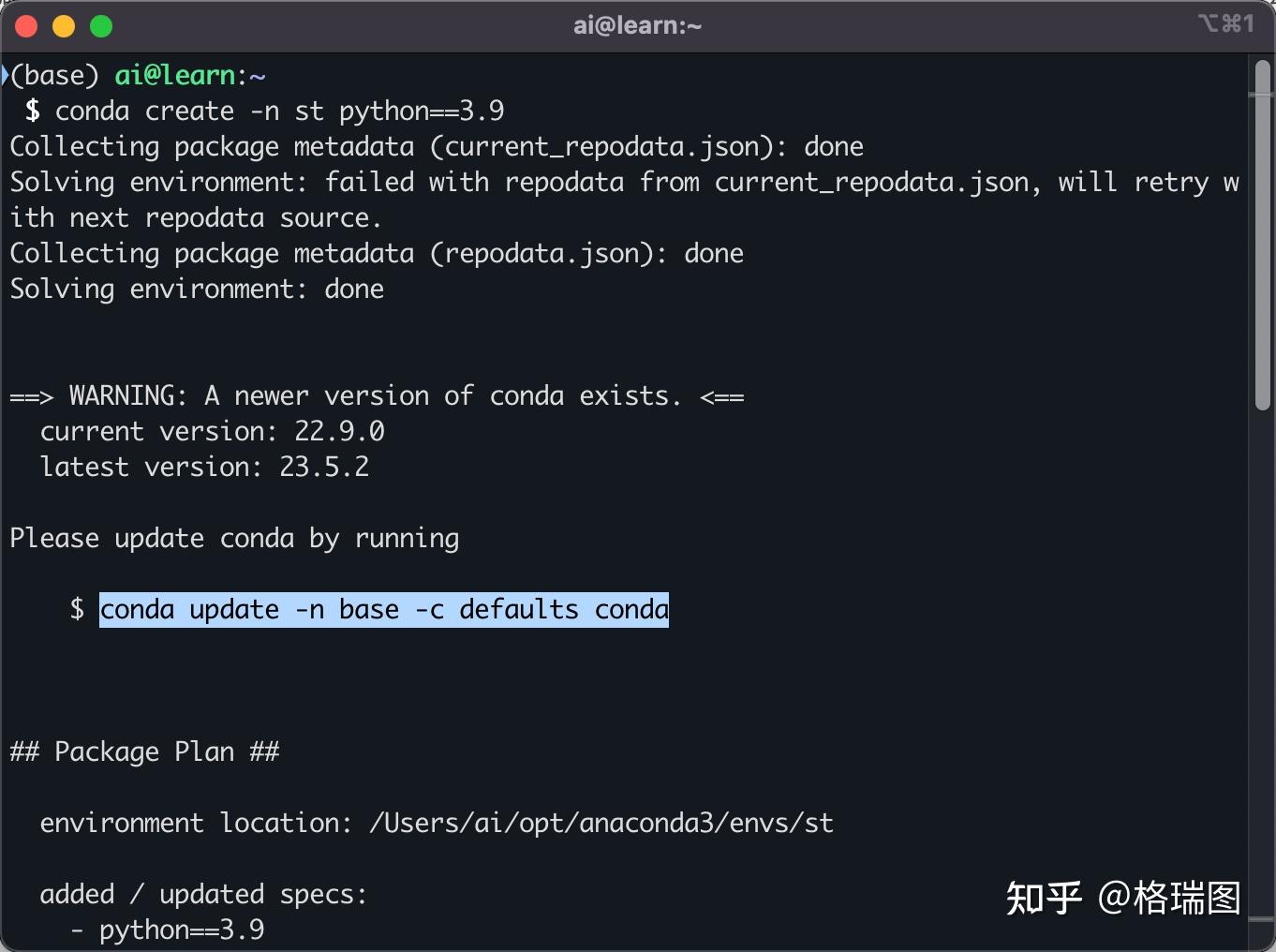Click the vertical scrollbar thumb
This screenshot has width=1276, height=952.
click(x=1262, y=234)
